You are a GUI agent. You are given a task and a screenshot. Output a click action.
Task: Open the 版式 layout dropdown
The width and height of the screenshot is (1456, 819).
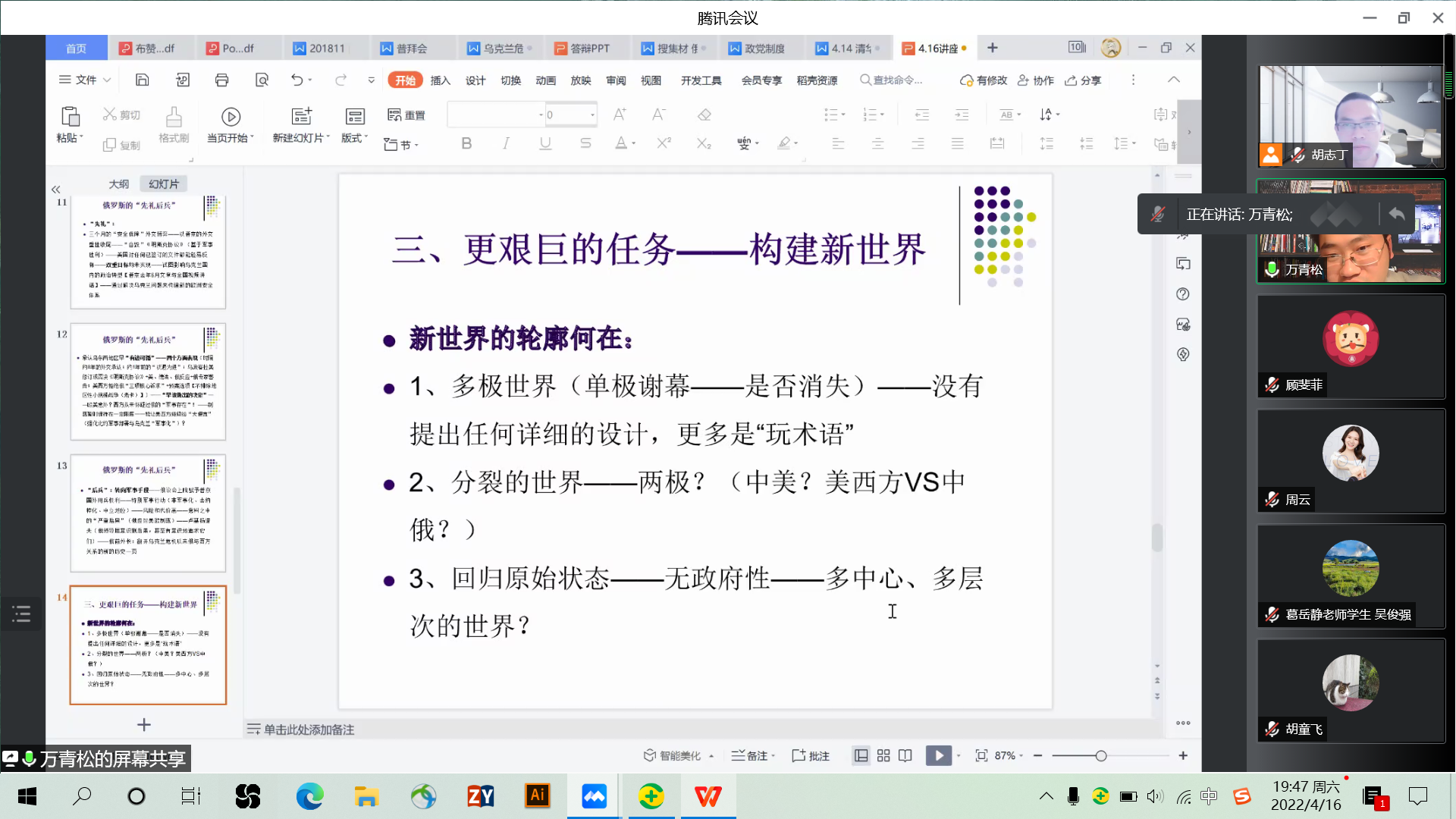pos(354,138)
